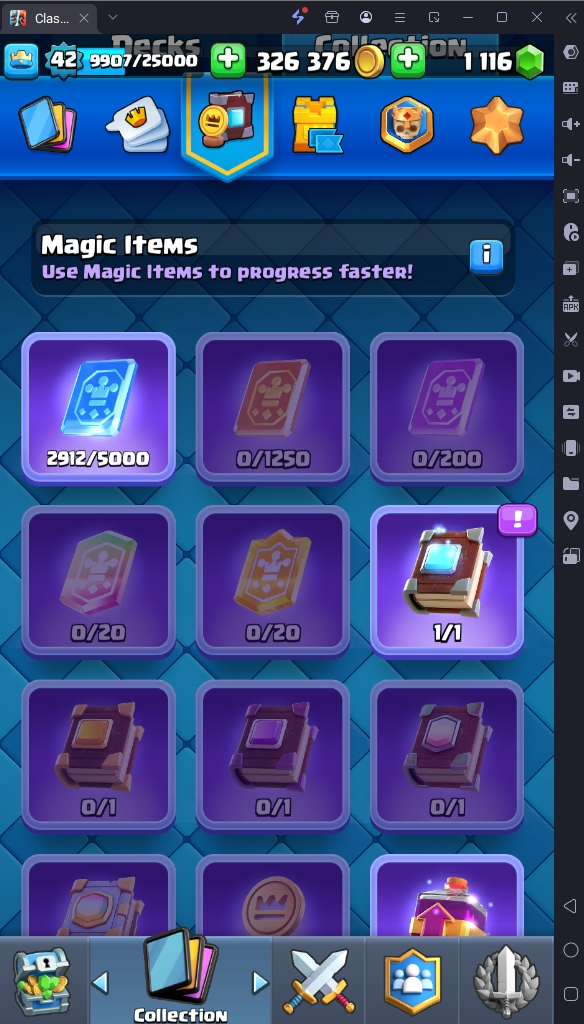
Task: Select the Common Wild Card 2912/5000 item
Action: pos(99,408)
